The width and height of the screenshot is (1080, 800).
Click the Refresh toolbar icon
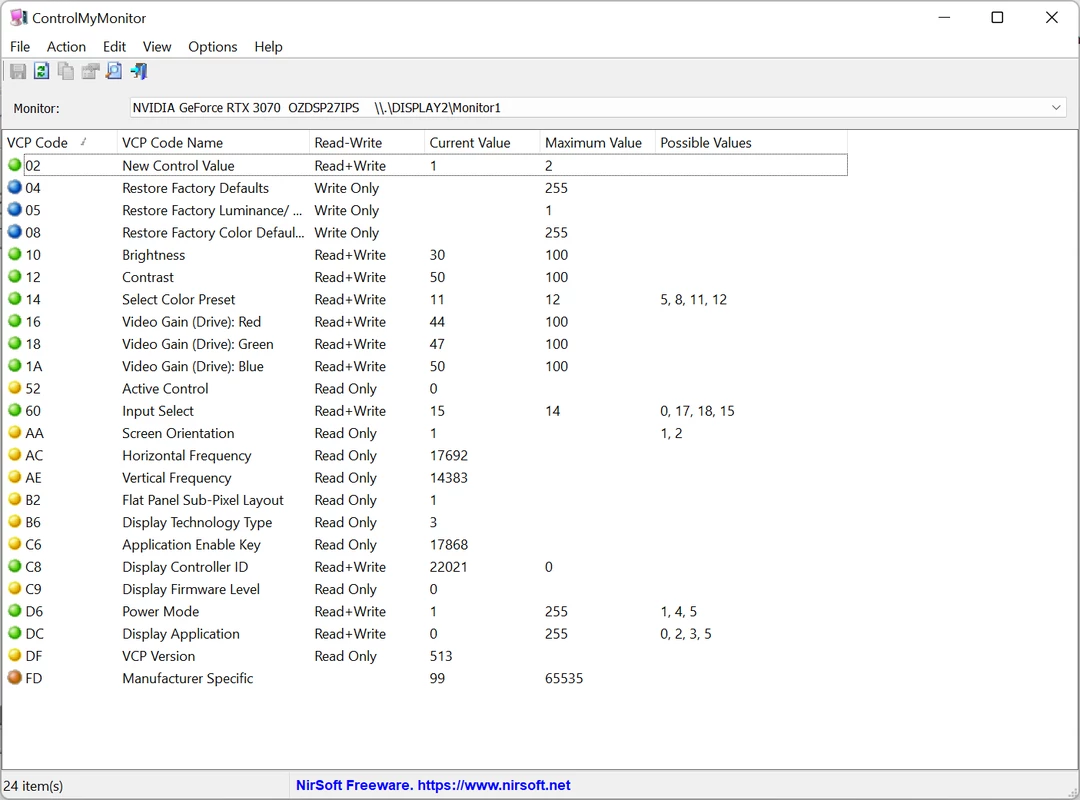pyautogui.click(x=42, y=71)
